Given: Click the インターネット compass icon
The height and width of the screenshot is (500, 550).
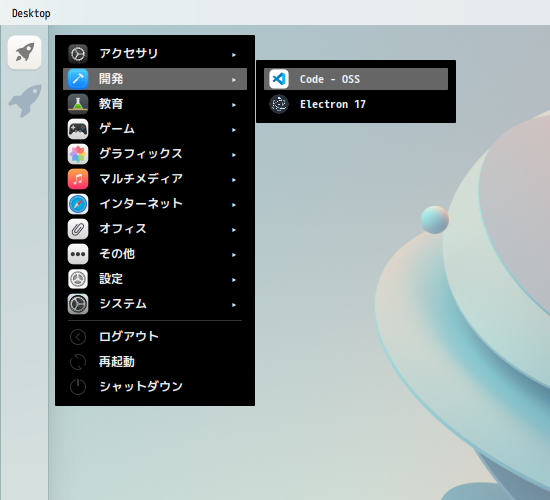Looking at the screenshot, I should pyautogui.click(x=78, y=204).
